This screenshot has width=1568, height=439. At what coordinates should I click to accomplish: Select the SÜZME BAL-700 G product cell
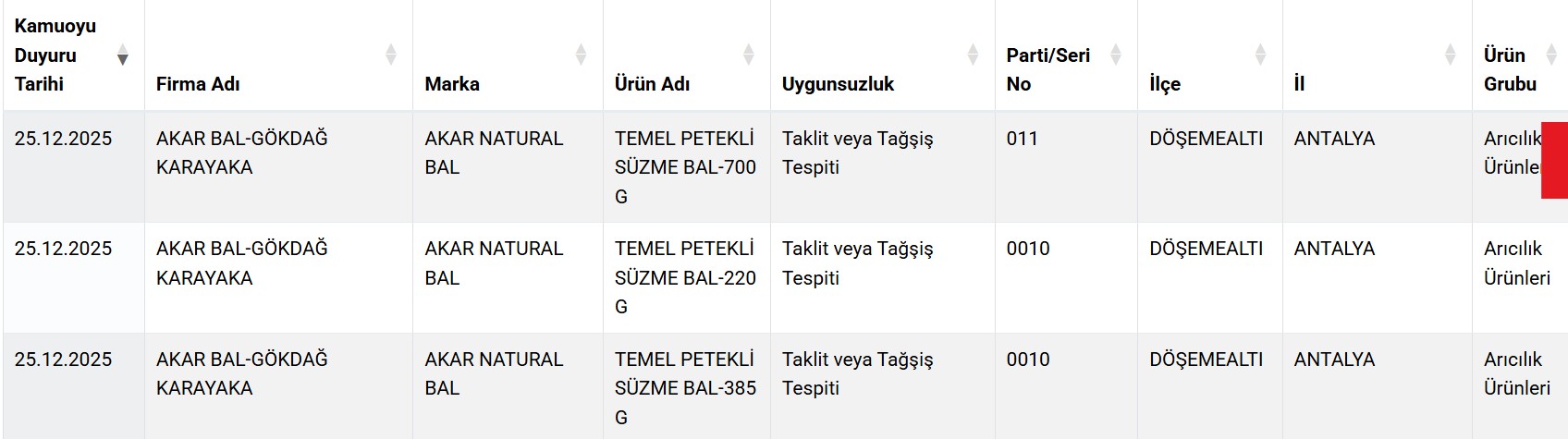685,167
